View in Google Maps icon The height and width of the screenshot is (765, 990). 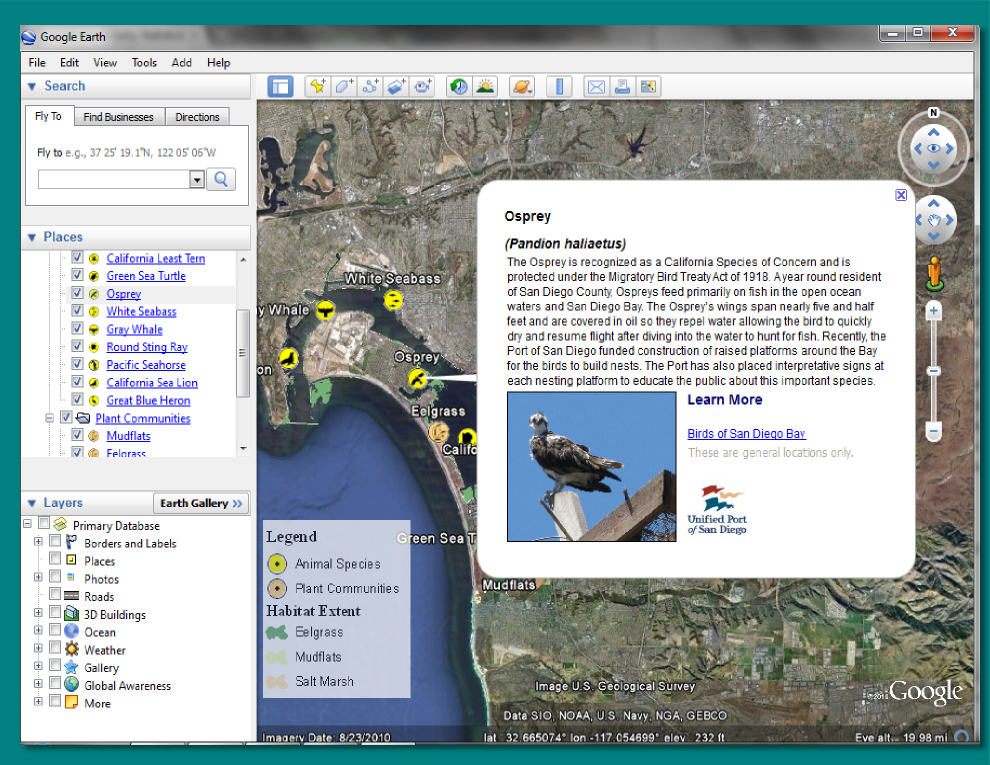pos(648,86)
